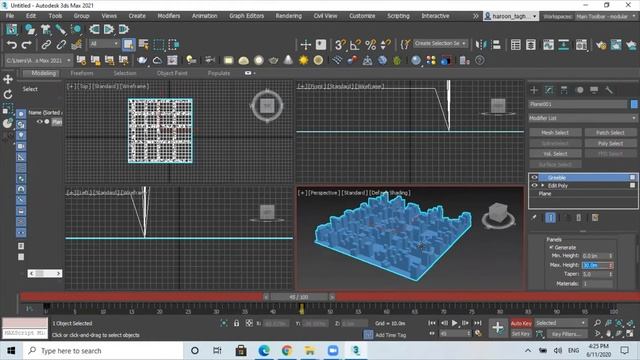The image size is (640, 360).
Task: Open Render Setup teapot icon
Action: click(601, 44)
